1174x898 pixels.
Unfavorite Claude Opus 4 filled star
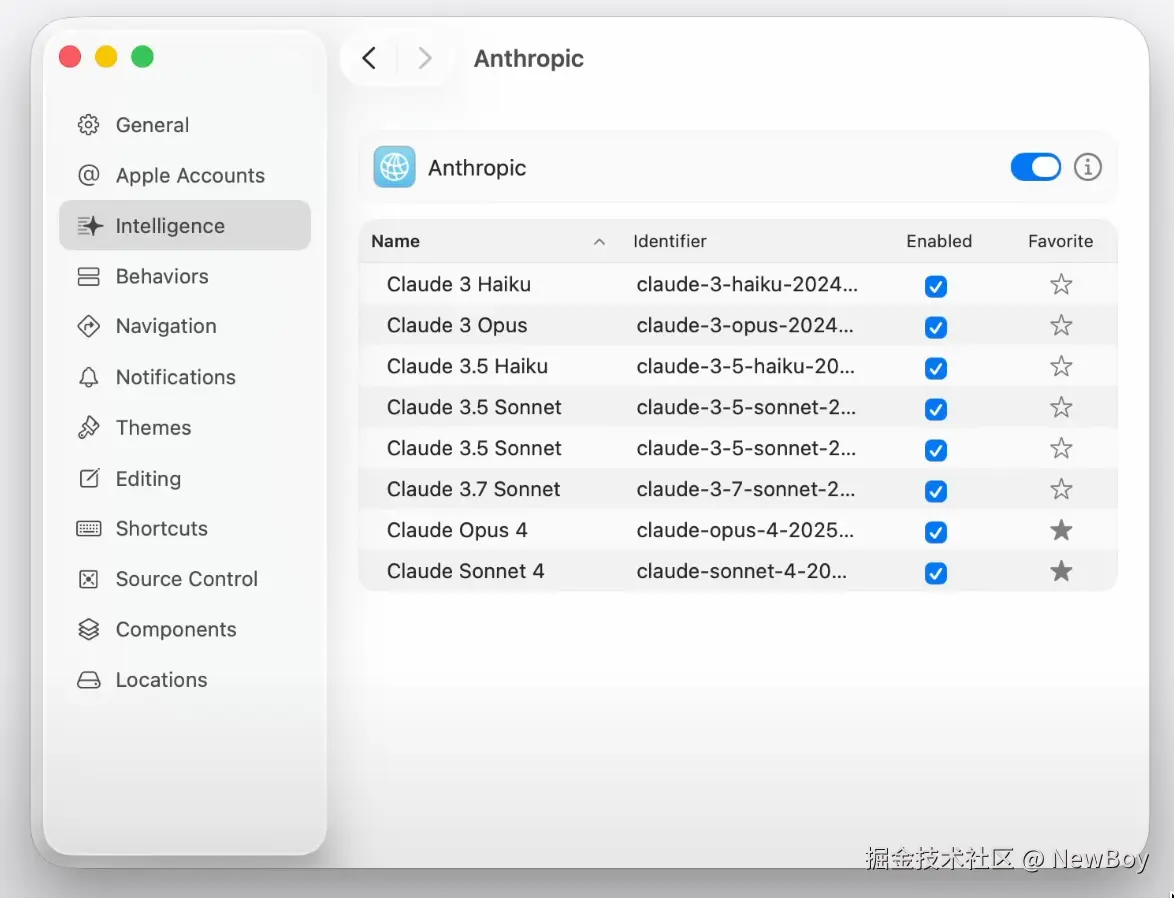pyautogui.click(x=1061, y=530)
